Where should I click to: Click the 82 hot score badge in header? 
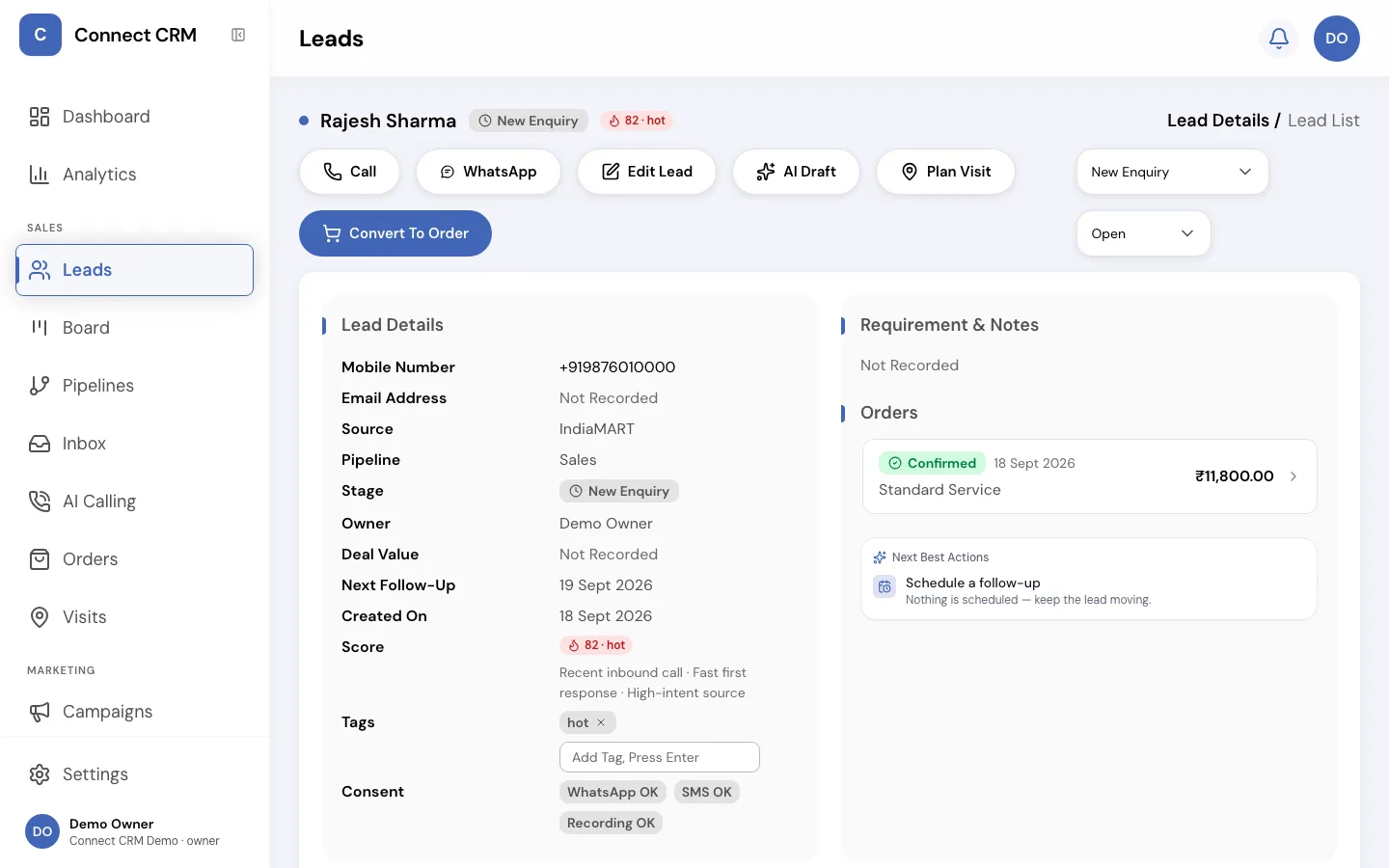(637, 121)
